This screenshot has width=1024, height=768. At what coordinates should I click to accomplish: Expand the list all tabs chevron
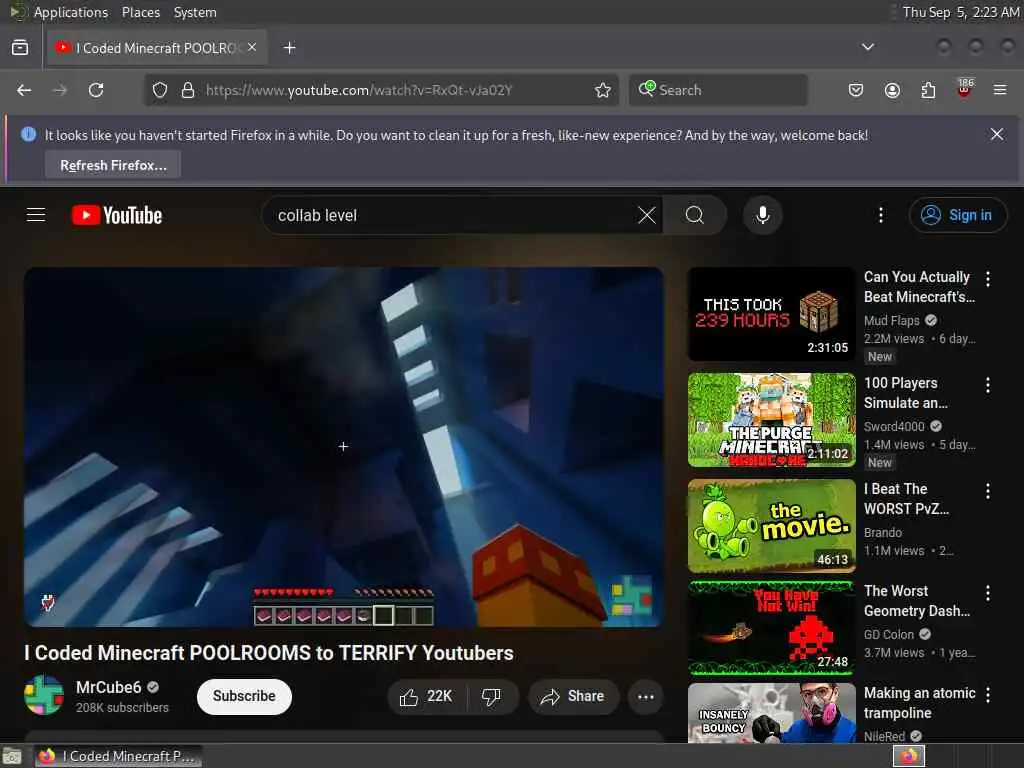pos(867,47)
